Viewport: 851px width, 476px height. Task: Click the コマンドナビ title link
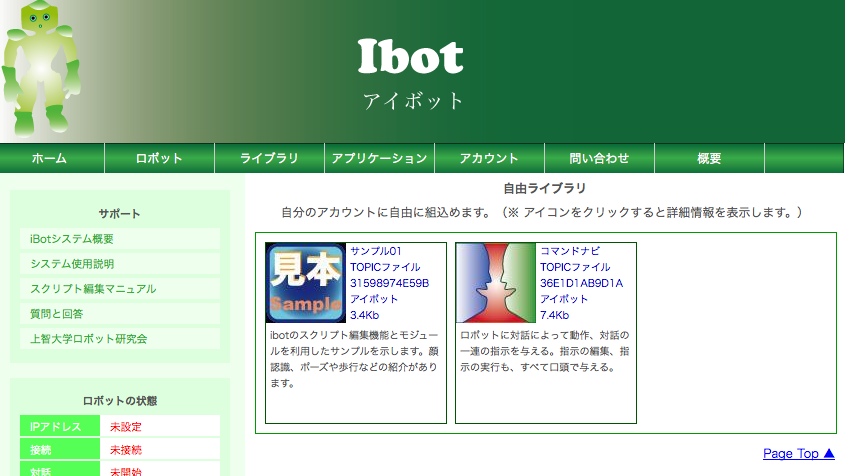[570, 251]
